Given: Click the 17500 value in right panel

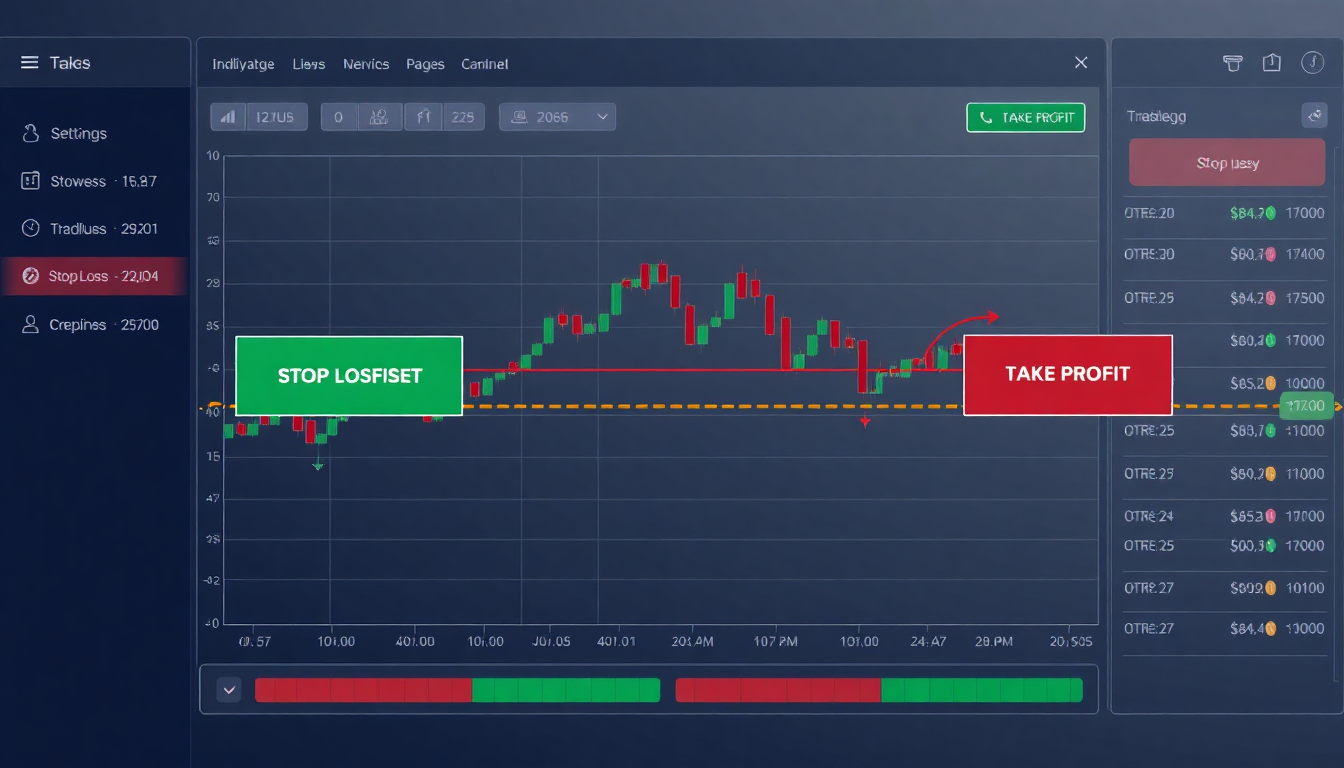Looking at the screenshot, I should coord(1305,298).
